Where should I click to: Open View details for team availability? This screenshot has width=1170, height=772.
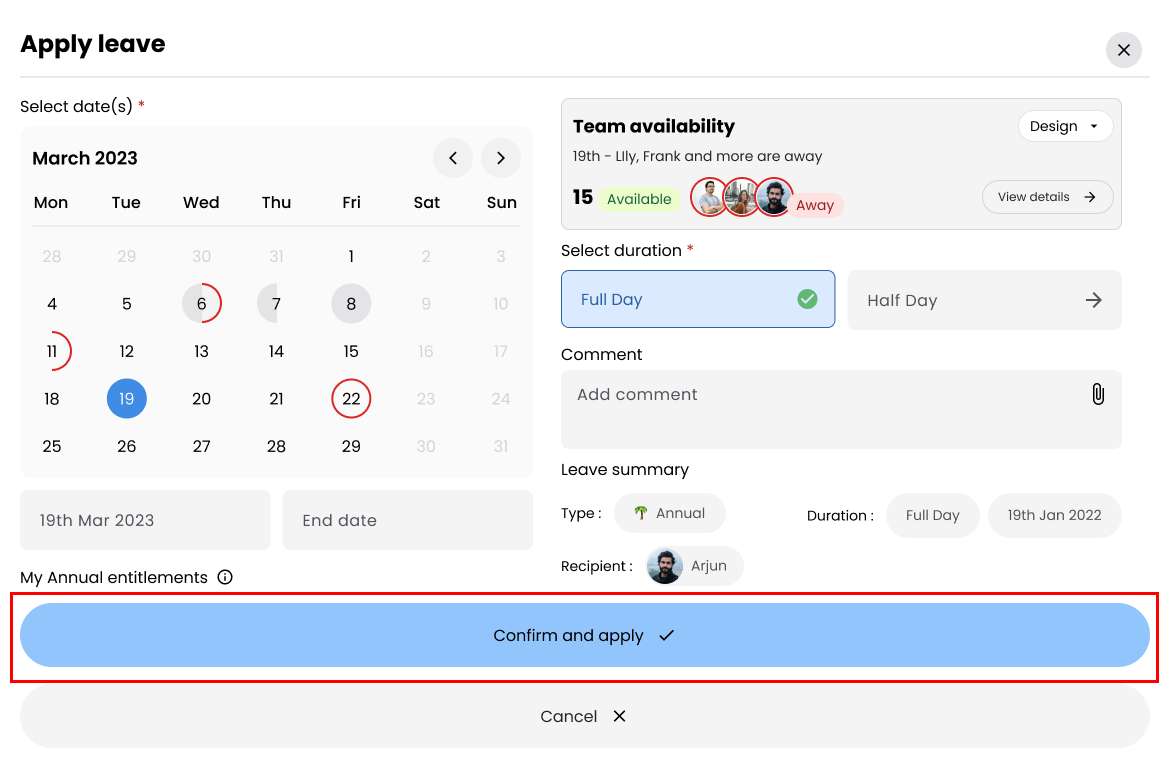pos(1047,197)
